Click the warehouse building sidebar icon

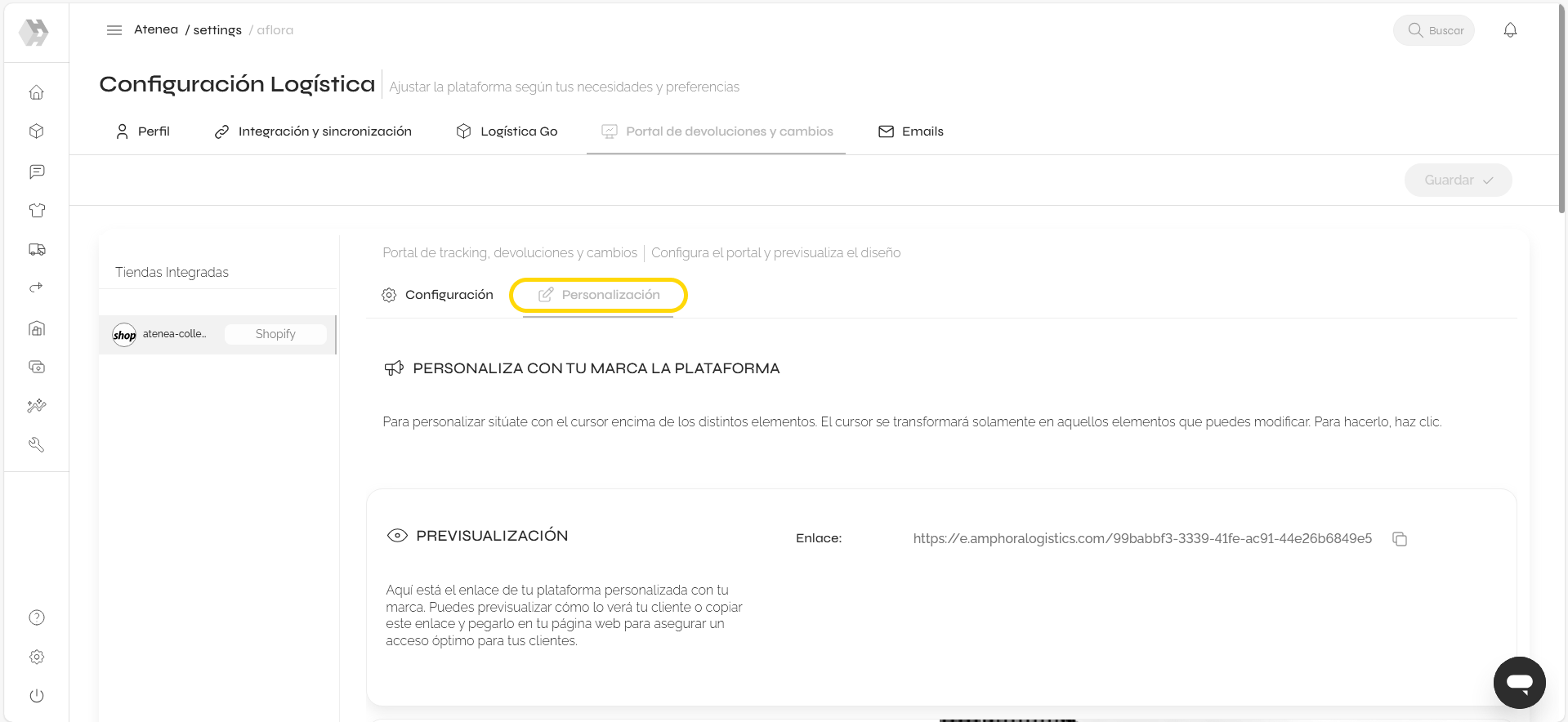tap(37, 328)
